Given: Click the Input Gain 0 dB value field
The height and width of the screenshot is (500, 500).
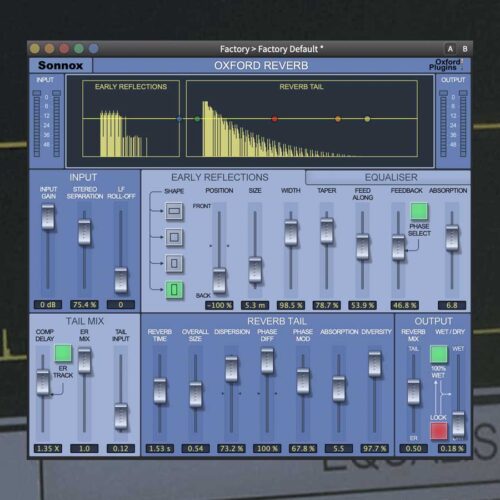Looking at the screenshot, I should (x=48, y=305).
